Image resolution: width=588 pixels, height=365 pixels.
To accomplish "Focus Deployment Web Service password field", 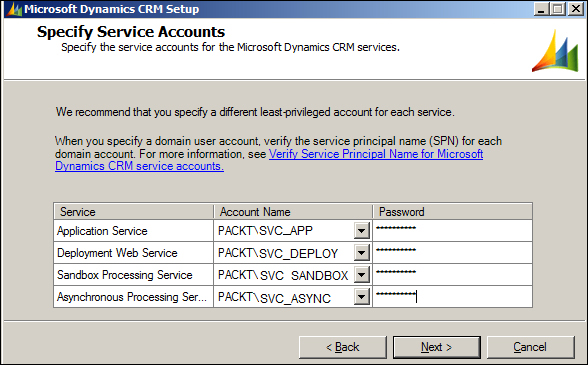I will tap(452, 252).
